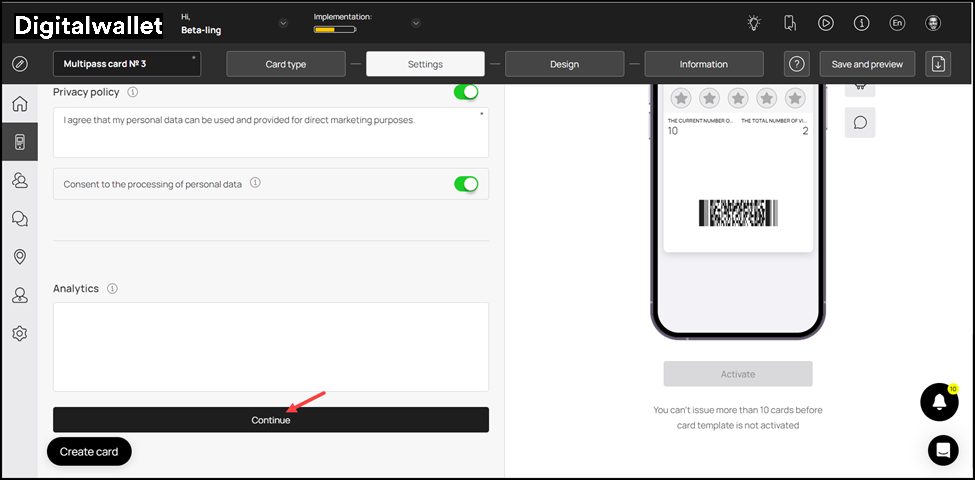Toggle off the Privacy policy switch
The height and width of the screenshot is (480, 975).
pyautogui.click(x=466, y=92)
